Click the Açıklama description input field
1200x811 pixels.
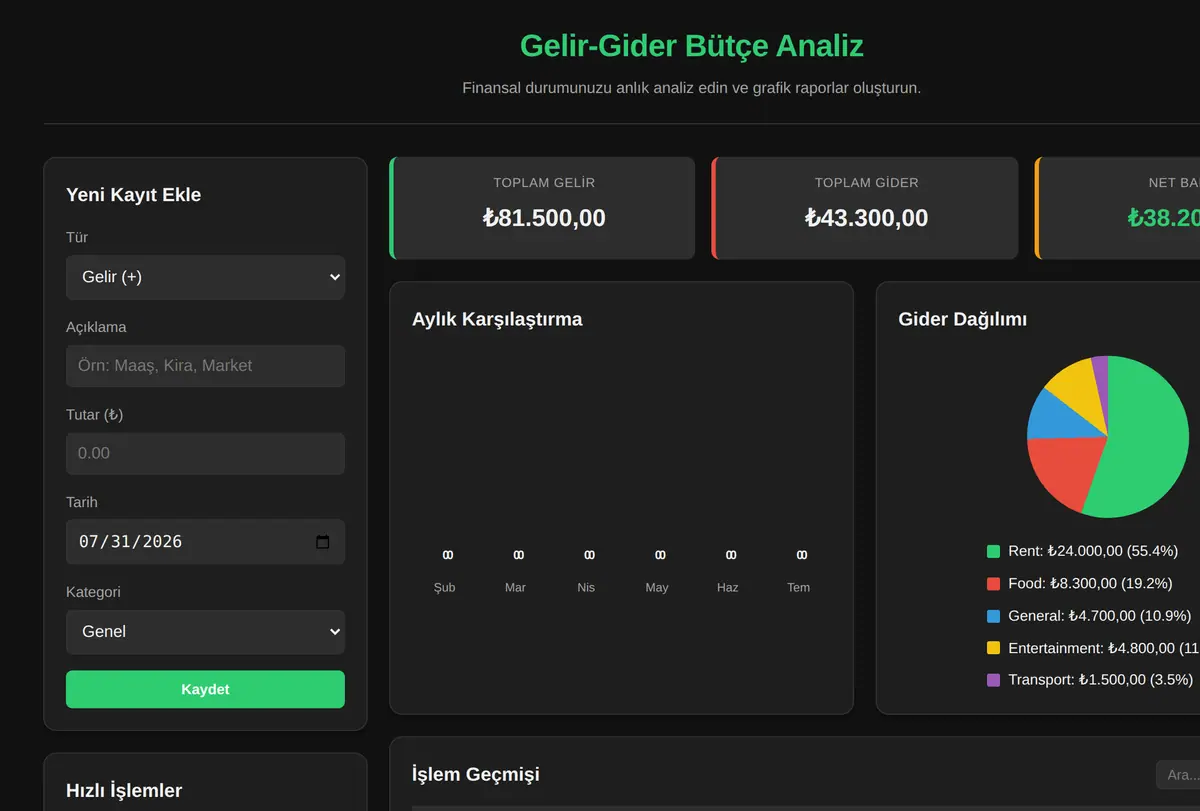205,366
